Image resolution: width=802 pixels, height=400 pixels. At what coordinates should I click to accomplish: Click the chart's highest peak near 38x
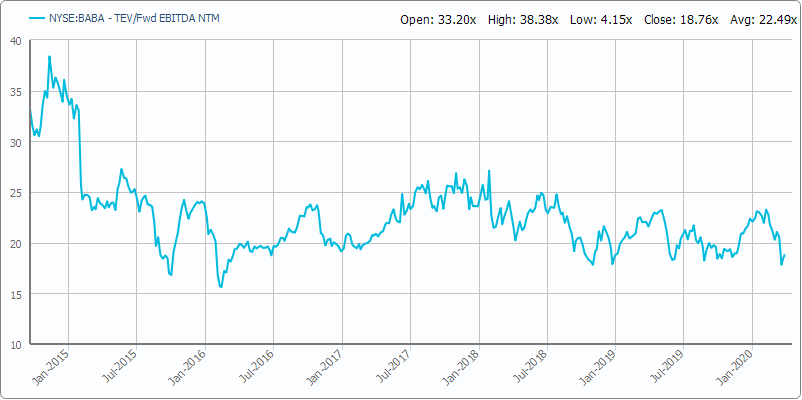click(x=49, y=57)
